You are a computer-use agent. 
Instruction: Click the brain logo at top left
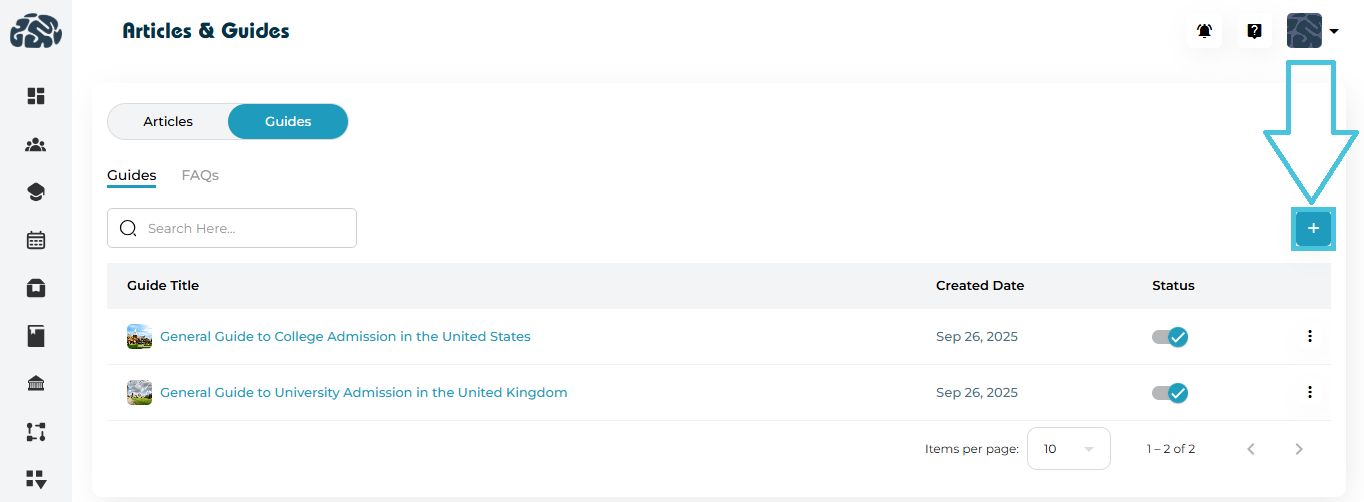[36, 31]
